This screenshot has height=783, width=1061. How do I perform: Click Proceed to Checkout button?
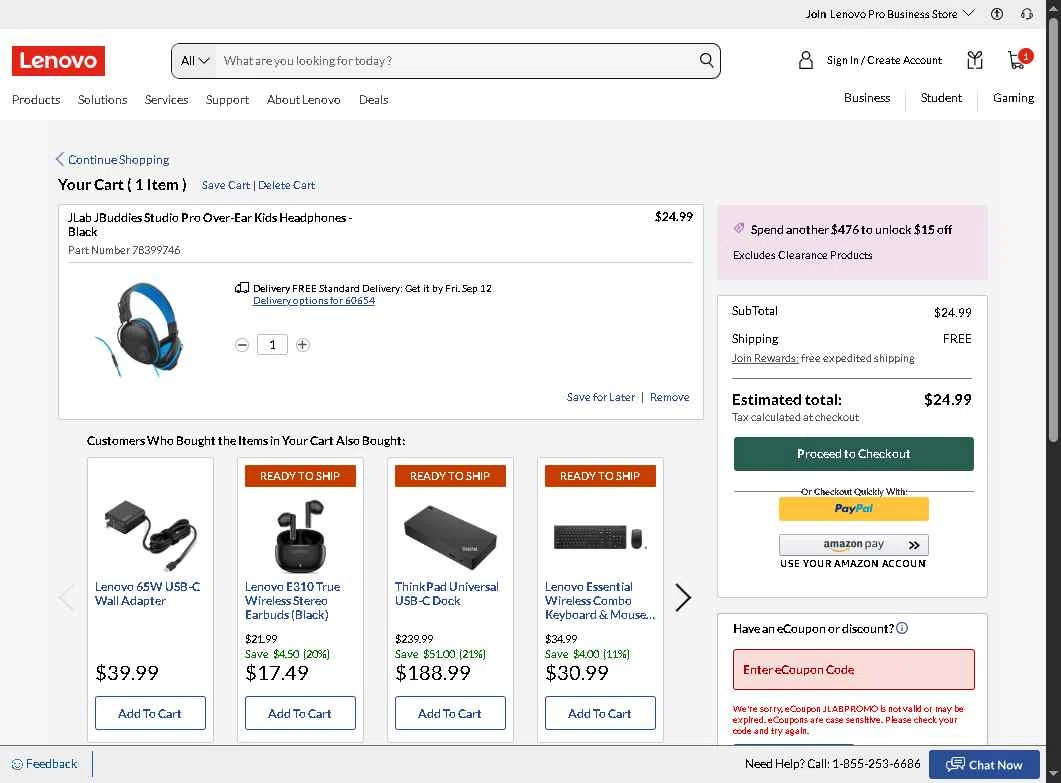pyautogui.click(x=853, y=453)
